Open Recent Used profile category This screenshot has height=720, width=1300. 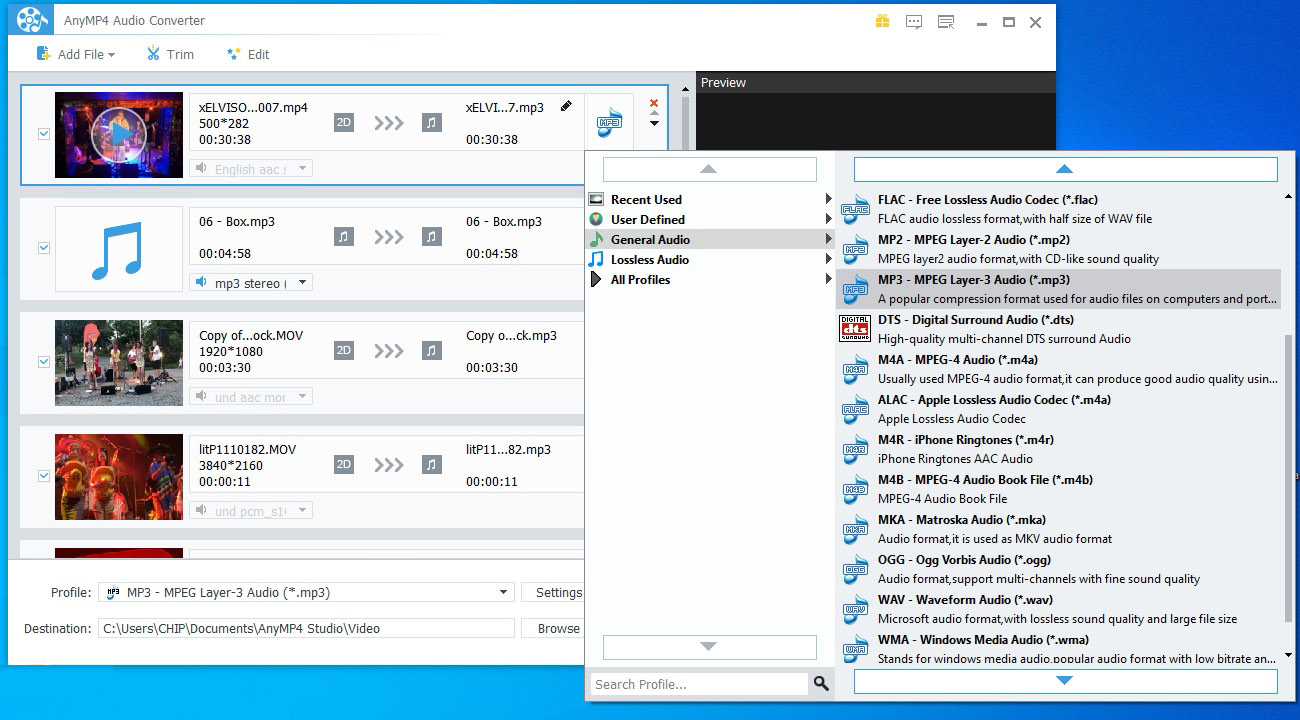click(x=710, y=199)
